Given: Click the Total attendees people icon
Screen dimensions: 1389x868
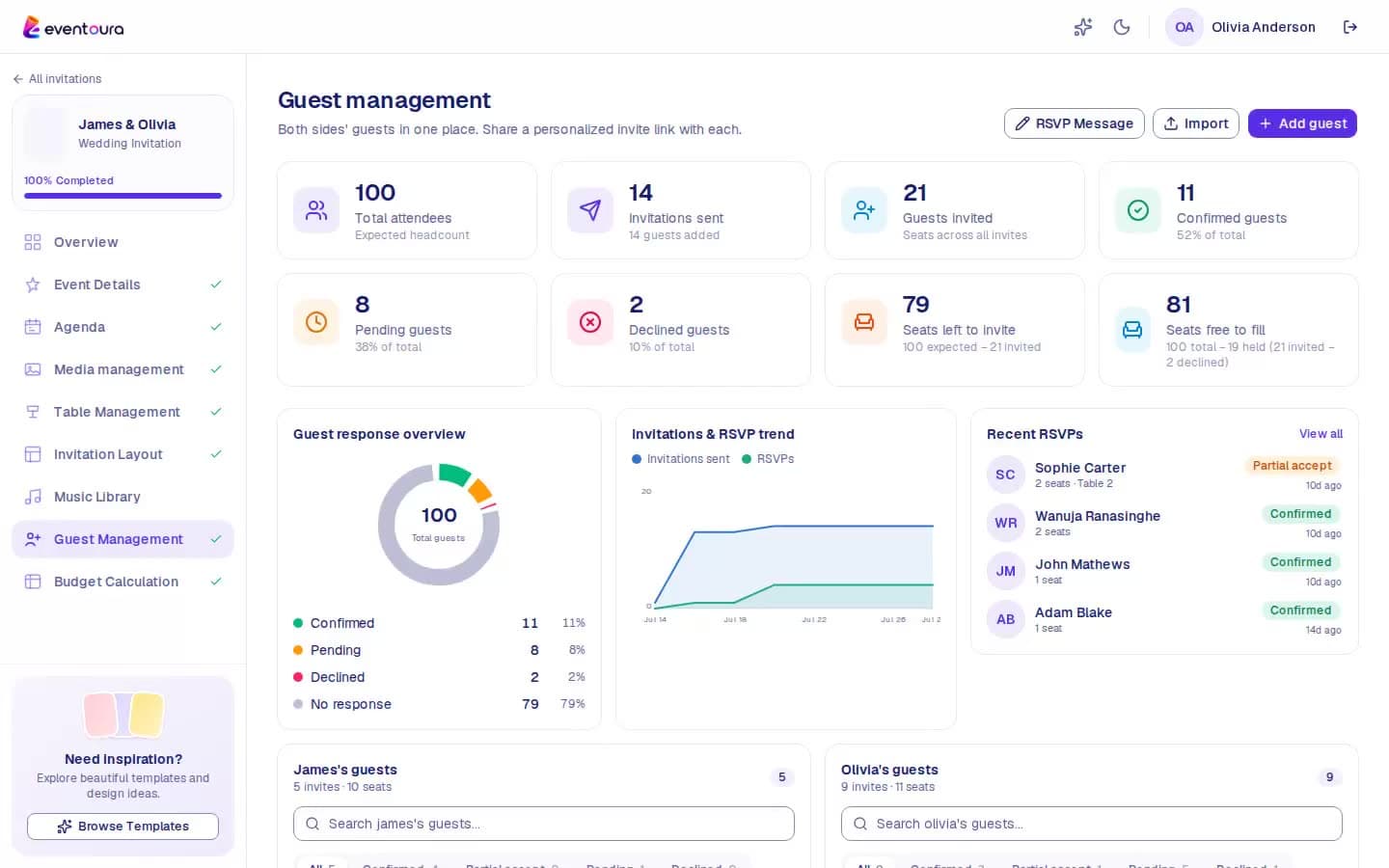Looking at the screenshot, I should click(x=316, y=210).
